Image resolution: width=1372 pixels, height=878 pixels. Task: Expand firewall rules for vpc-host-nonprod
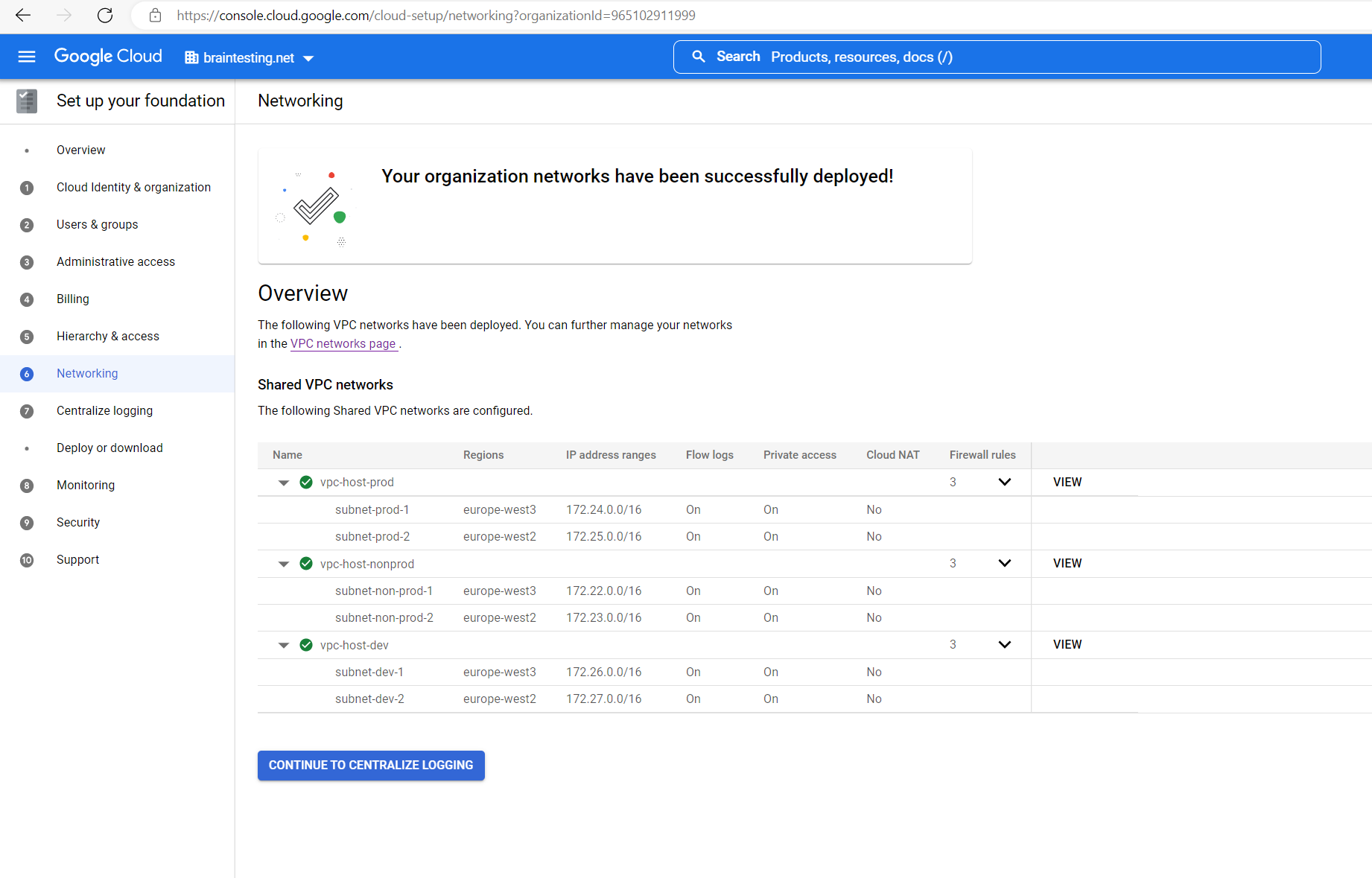pyautogui.click(x=1004, y=564)
